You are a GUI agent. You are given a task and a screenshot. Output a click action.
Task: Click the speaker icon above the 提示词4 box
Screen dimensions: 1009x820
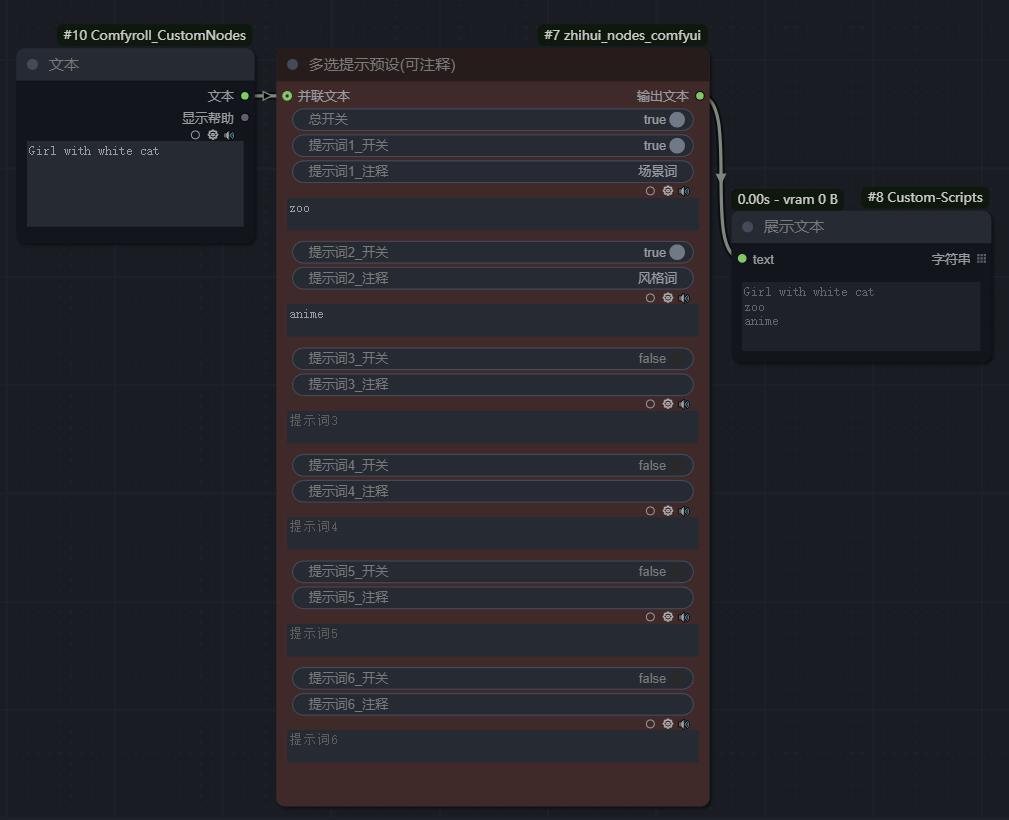[x=684, y=511]
